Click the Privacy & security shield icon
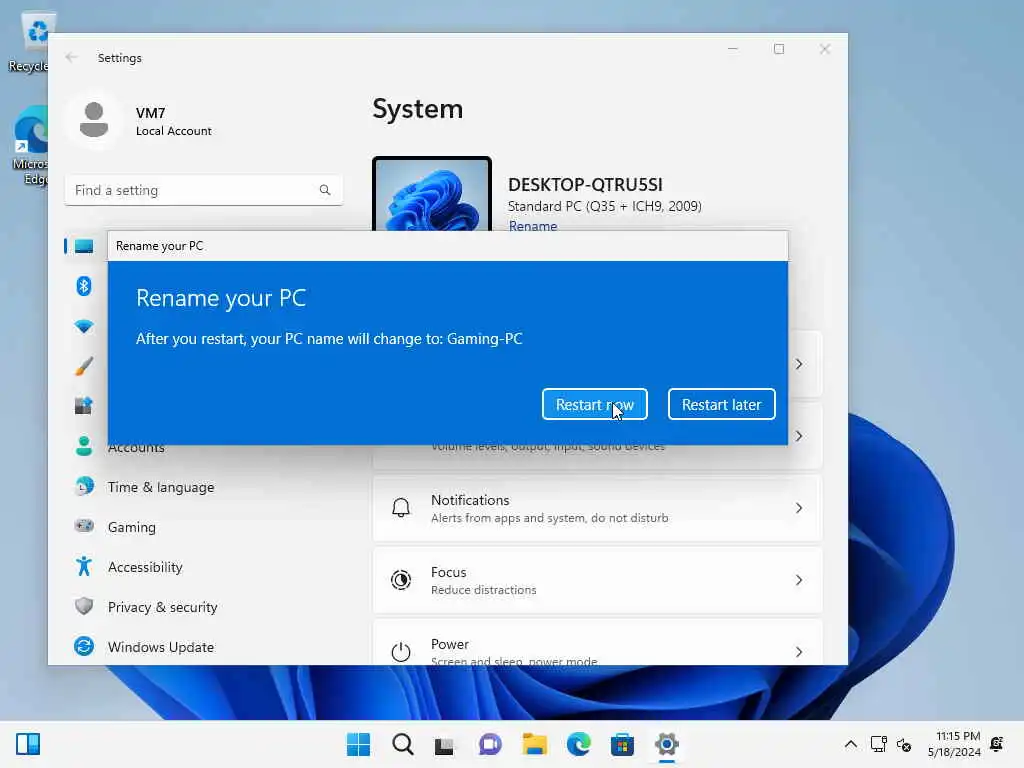Screen dimensions: 1024x768 [x=84, y=606]
